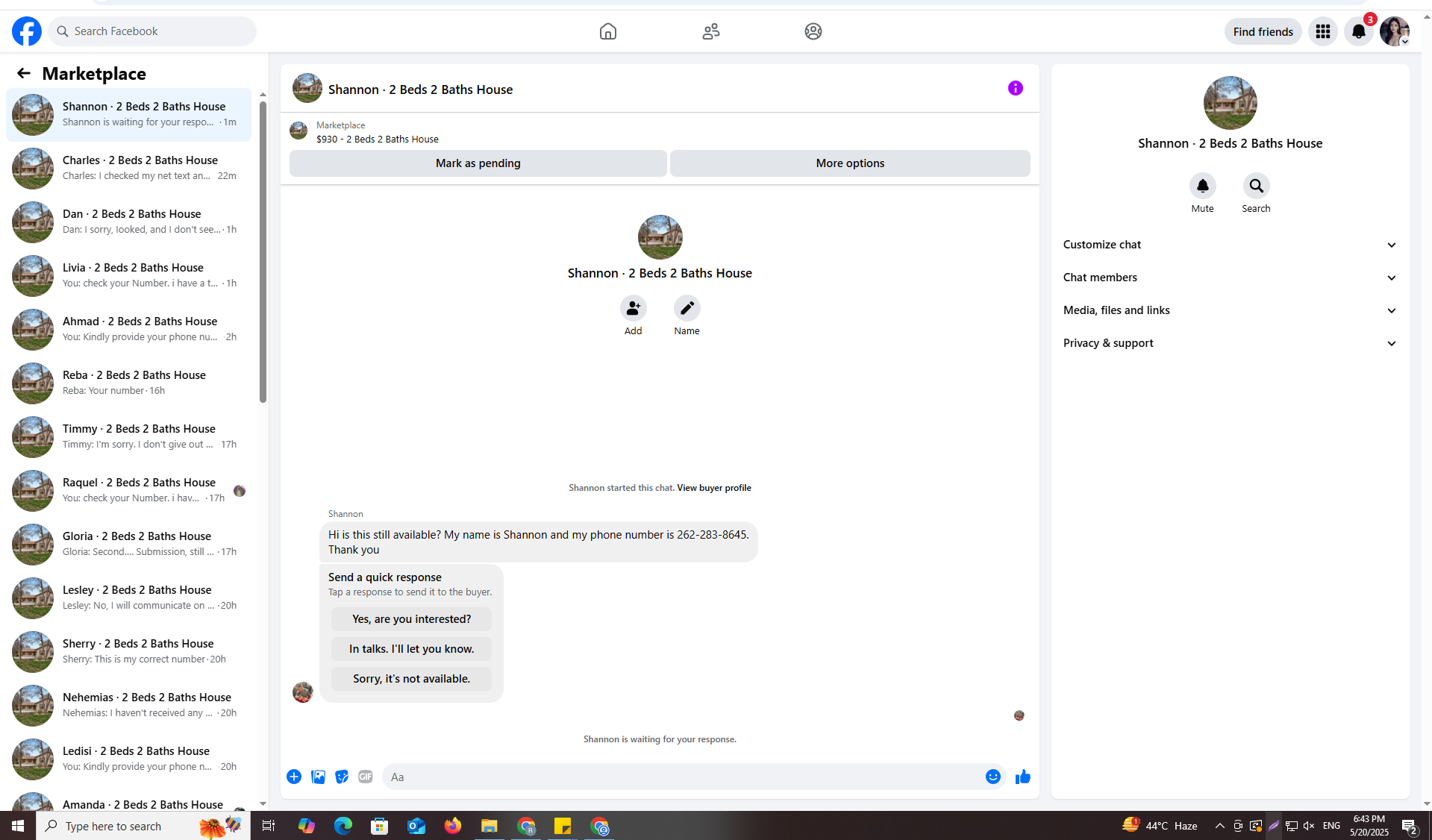Open Microsoft Edge from the taskbar
The height and width of the screenshot is (840, 1432).
pos(343,826)
